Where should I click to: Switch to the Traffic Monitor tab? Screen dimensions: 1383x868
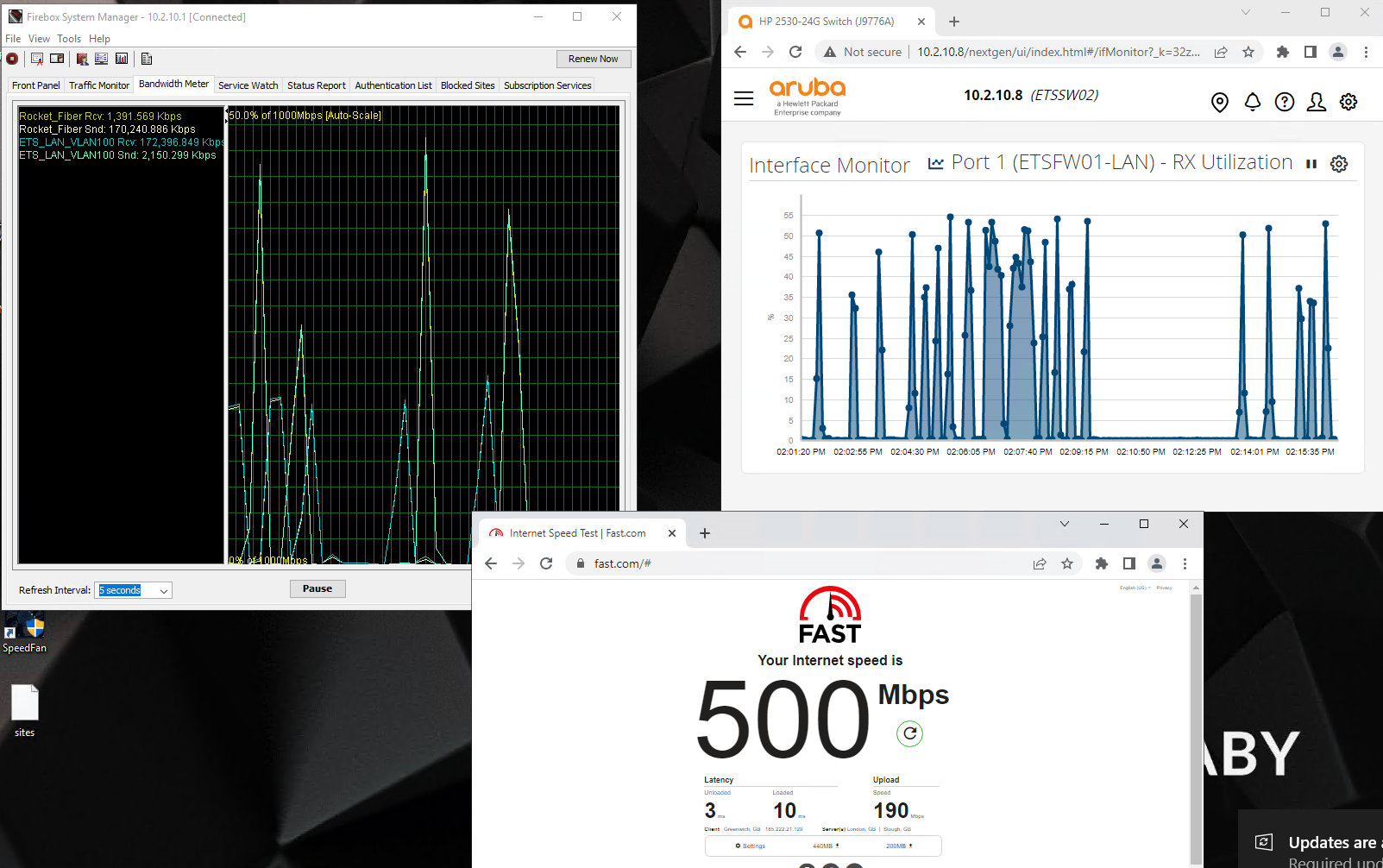99,85
